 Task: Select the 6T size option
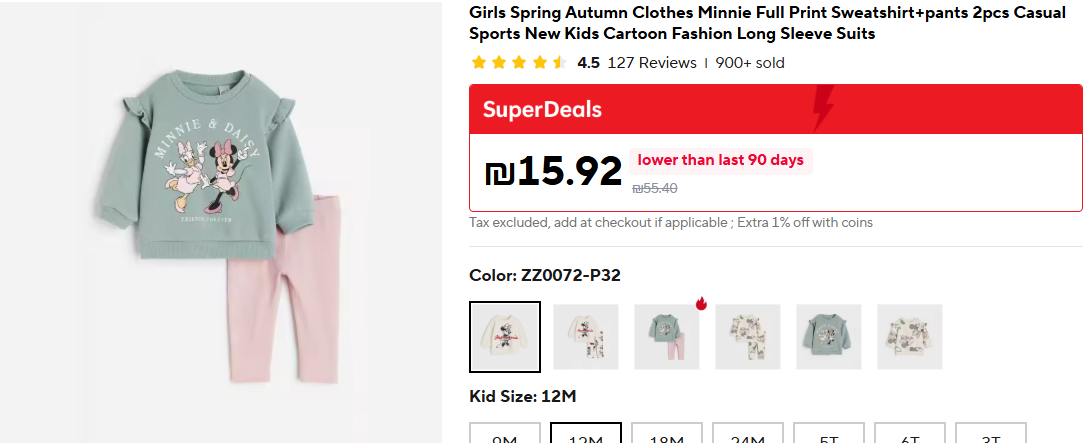pyautogui.click(x=910, y=435)
